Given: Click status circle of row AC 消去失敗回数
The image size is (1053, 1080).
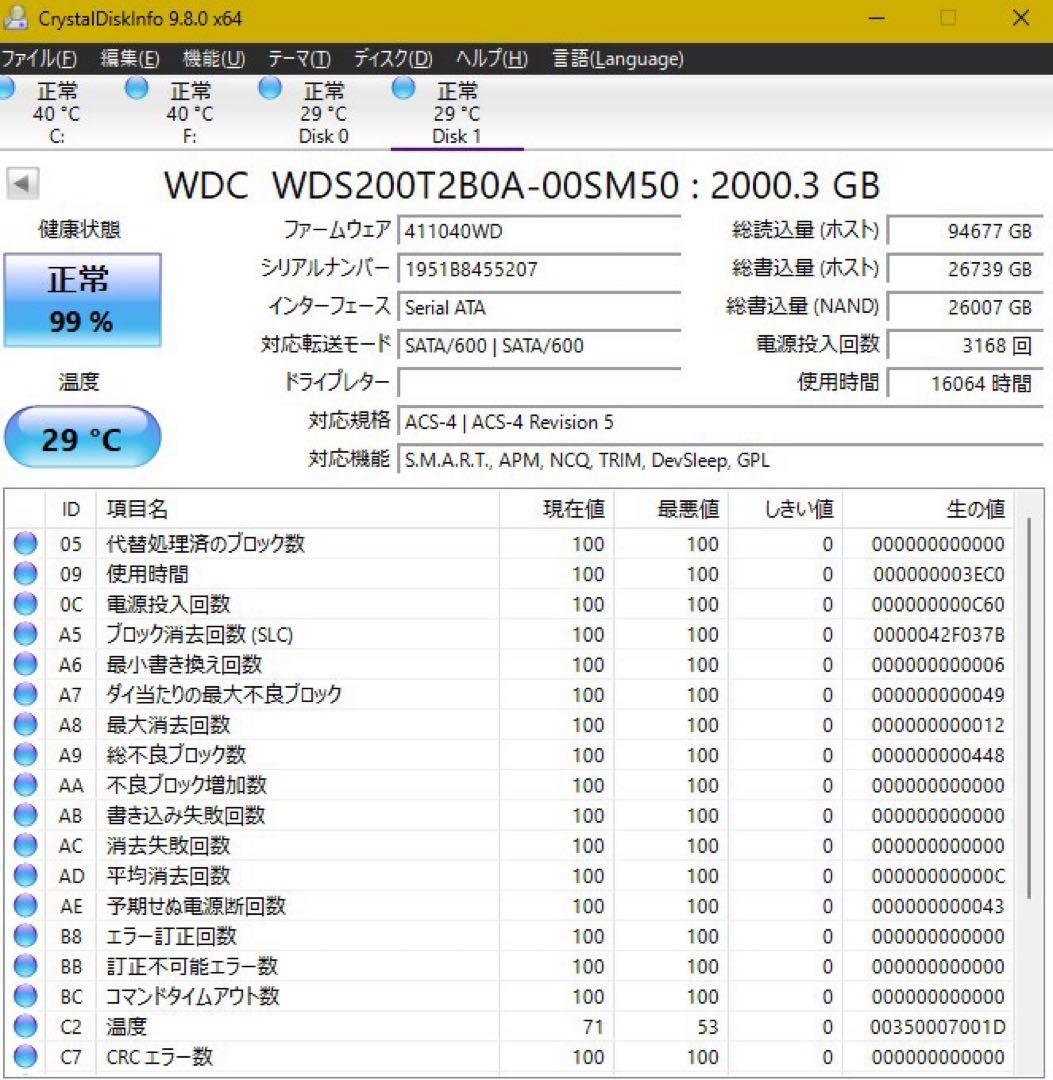Looking at the screenshot, I should coord(25,846).
